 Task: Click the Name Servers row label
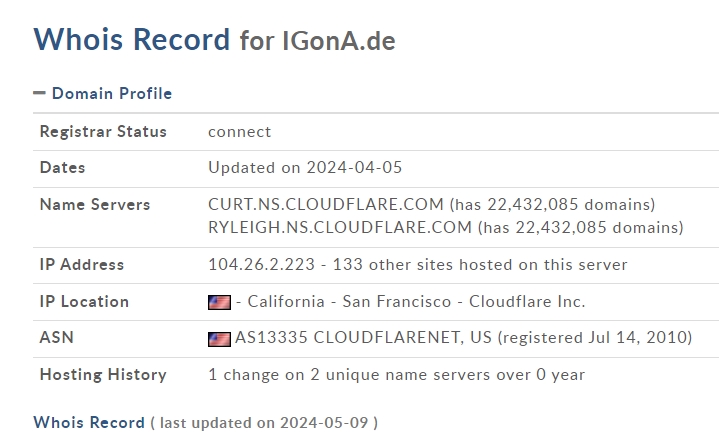tap(94, 204)
